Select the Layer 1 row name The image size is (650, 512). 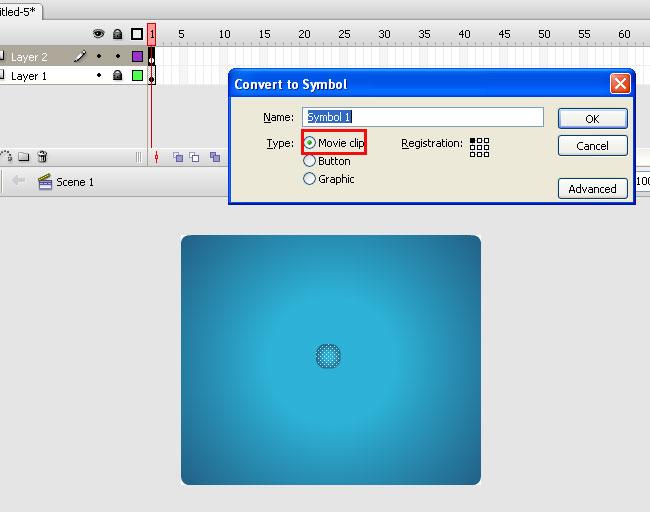[29, 76]
